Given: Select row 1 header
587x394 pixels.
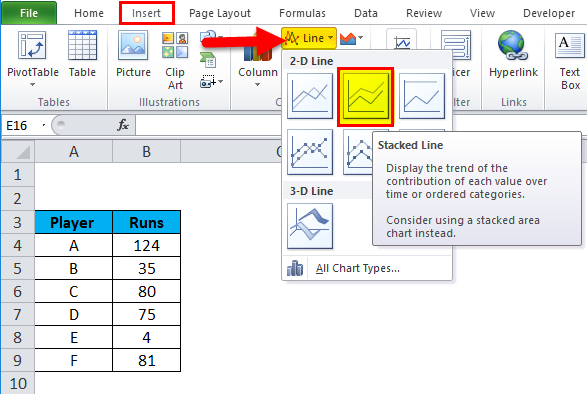Looking at the screenshot, I should (x=18, y=175).
